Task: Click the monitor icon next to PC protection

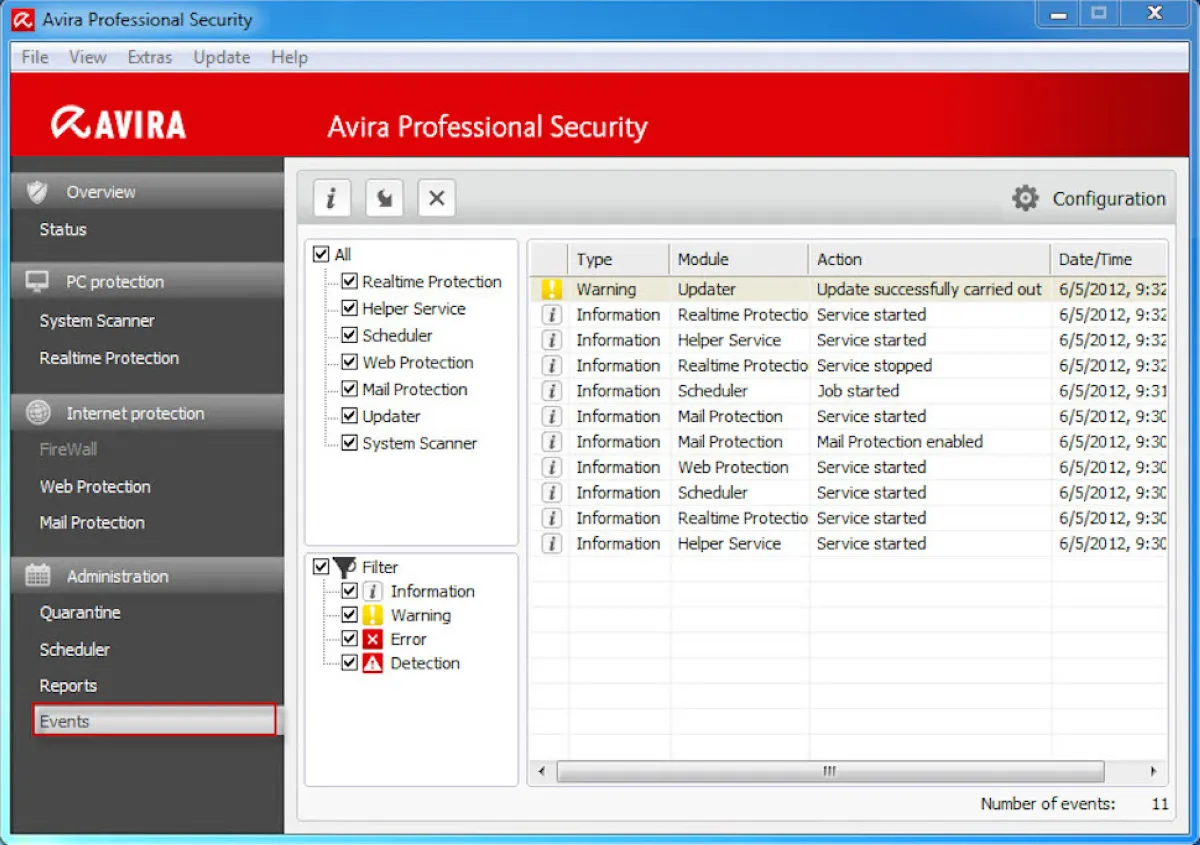Action: 38,282
